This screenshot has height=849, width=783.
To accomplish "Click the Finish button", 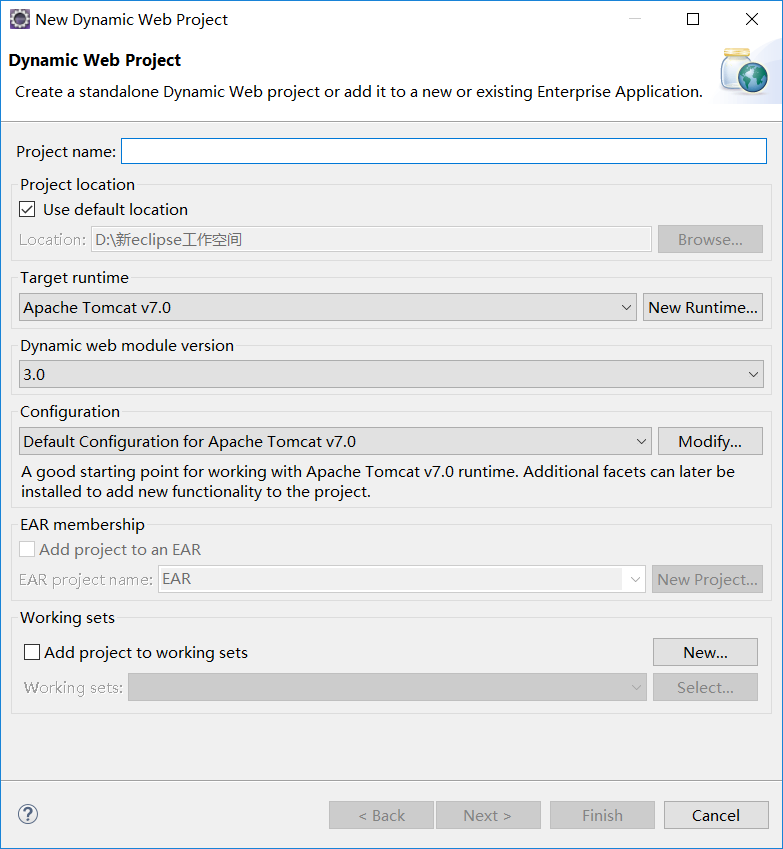I will pyautogui.click(x=602, y=815).
